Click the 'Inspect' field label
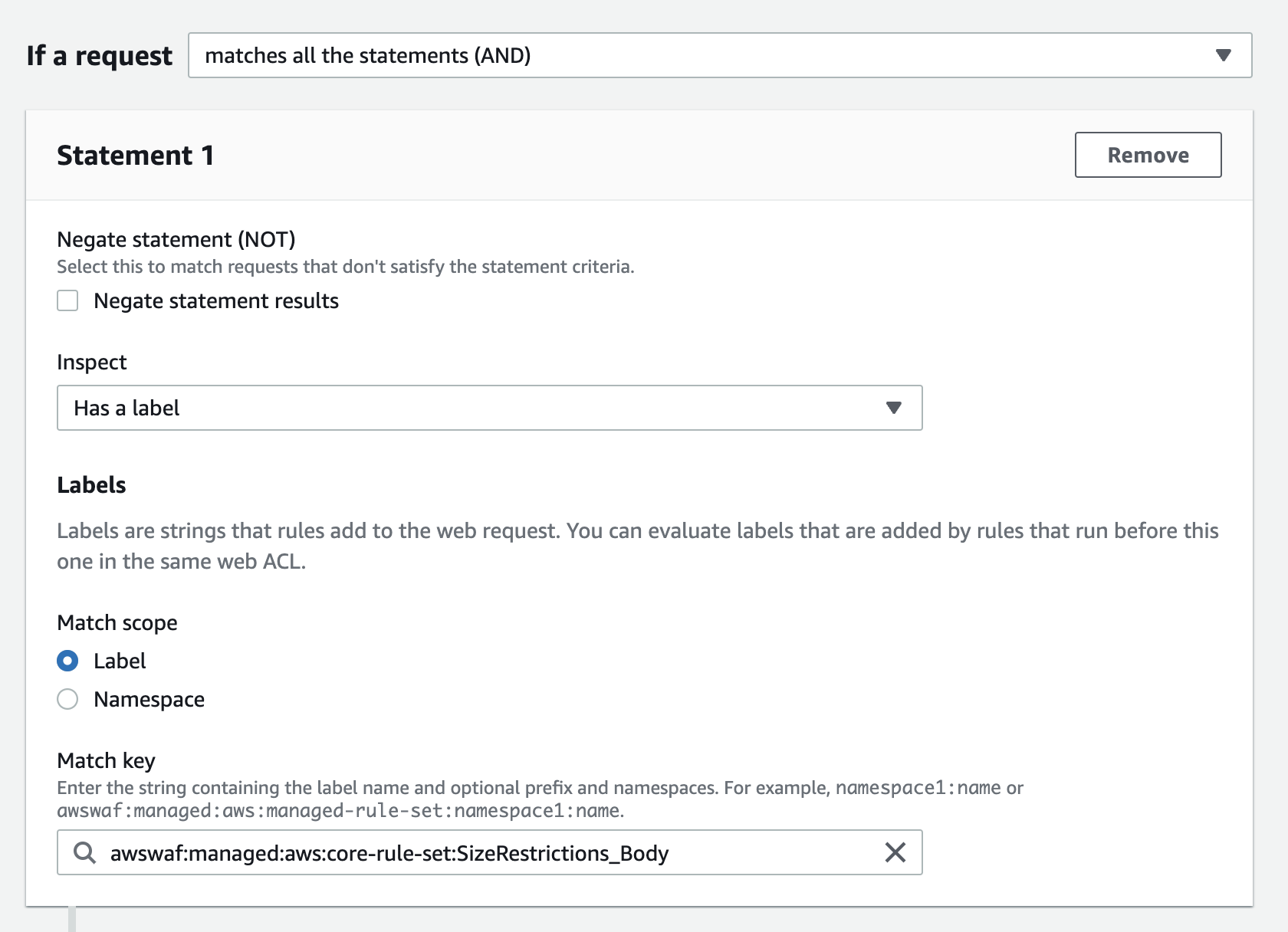The height and width of the screenshot is (932, 1288). [92, 363]
